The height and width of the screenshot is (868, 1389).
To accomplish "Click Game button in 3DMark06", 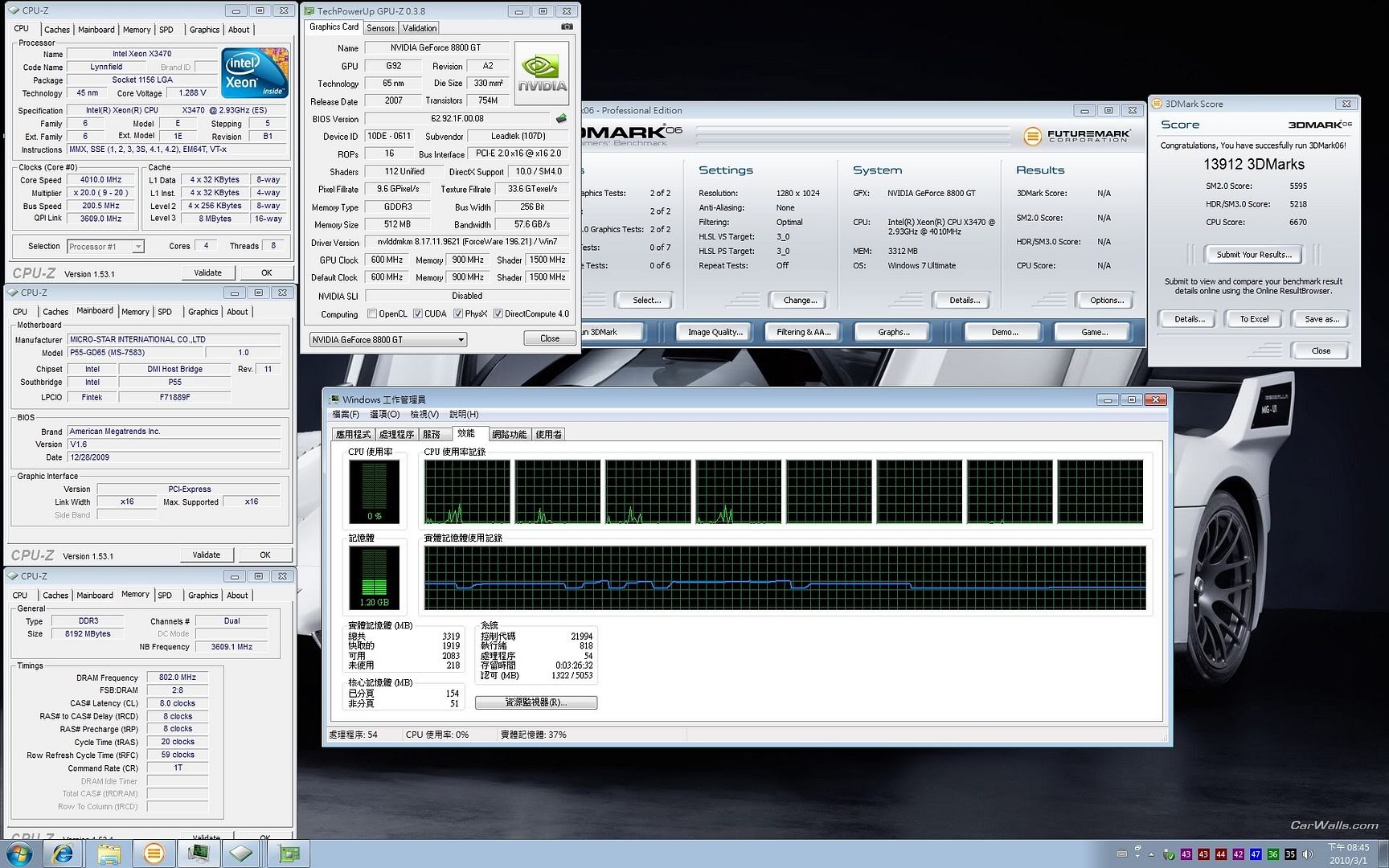I will click(1094, 332).
